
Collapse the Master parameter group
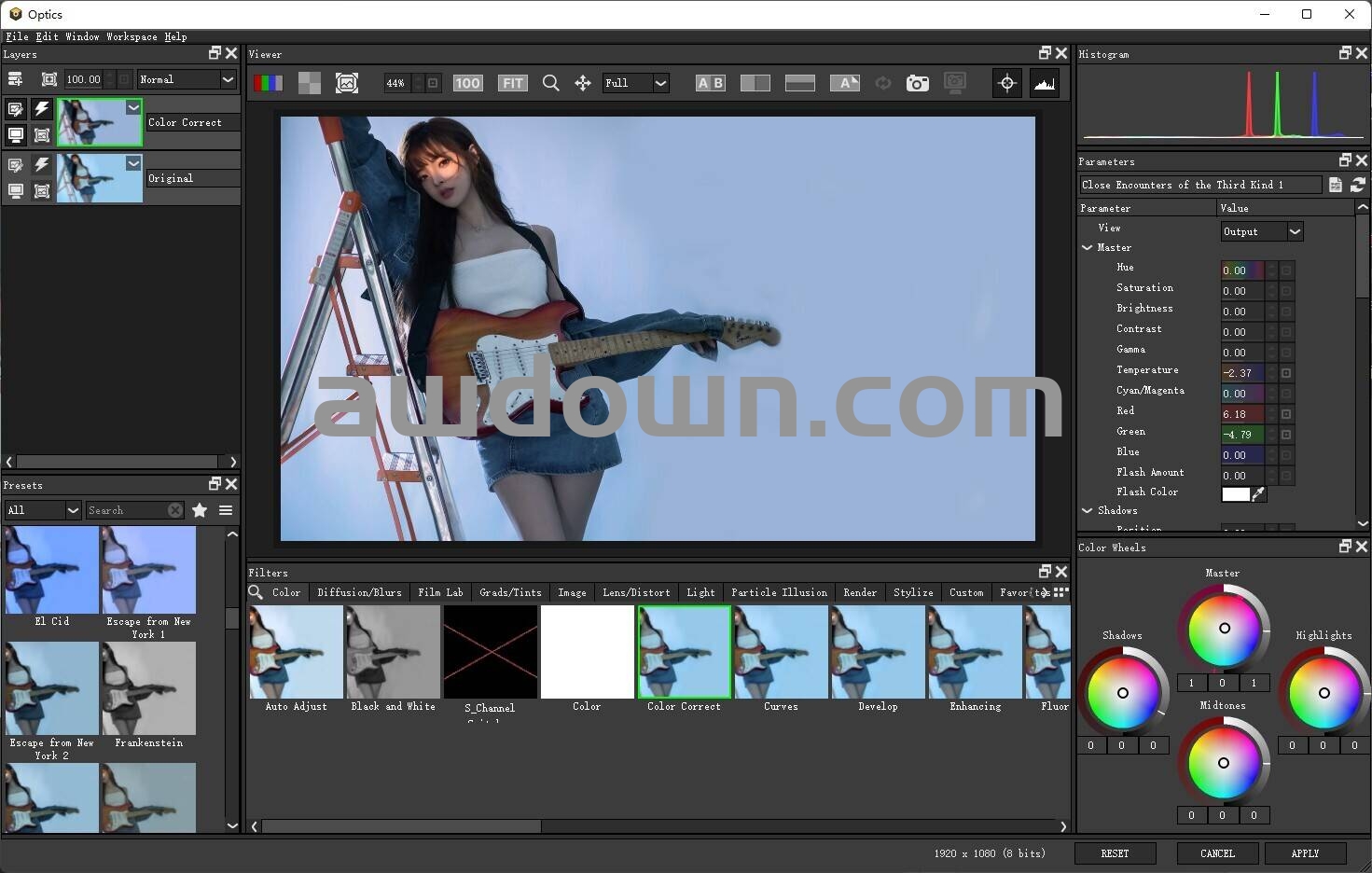click(1087, 248)
